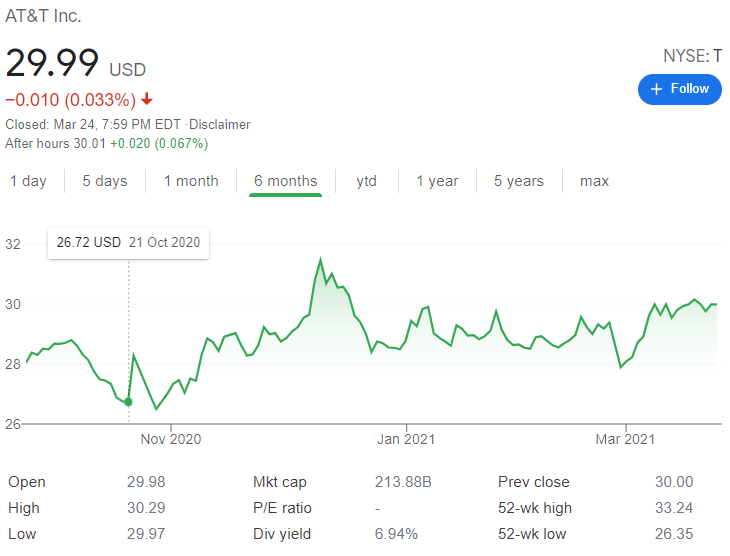Click the After hours 30.01 text
The width and height of the screenshot is (730, 556).
(x=55, y=143)
